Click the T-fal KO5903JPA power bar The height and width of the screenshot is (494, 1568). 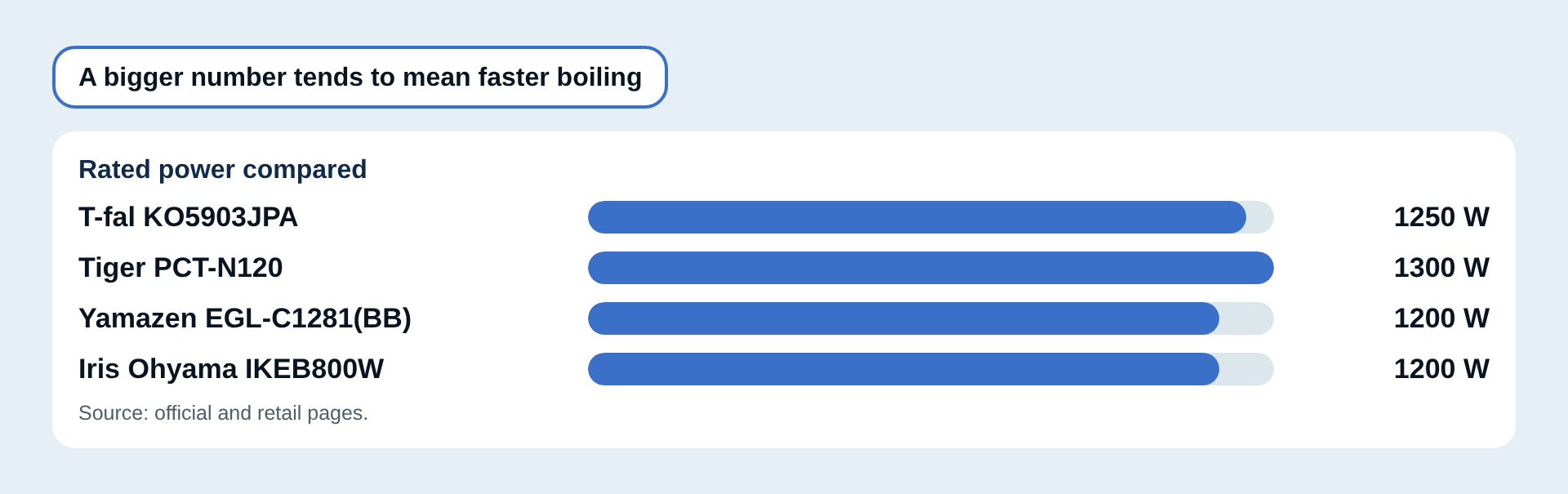tap(931, 217)
